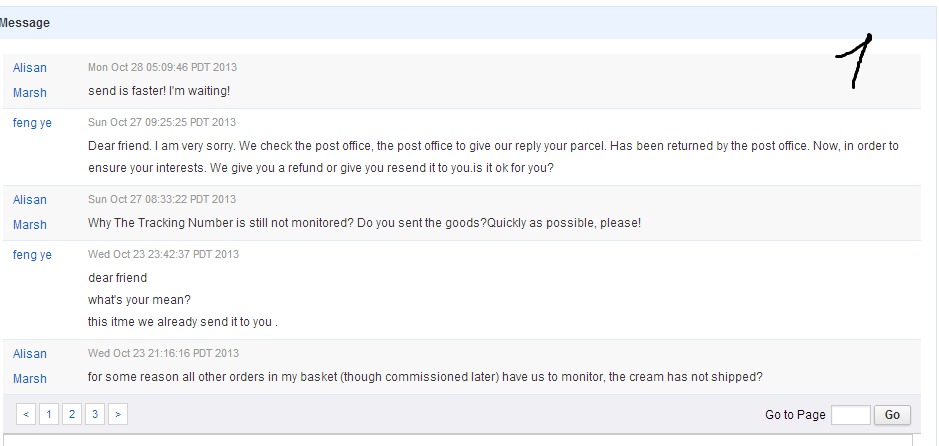The image size is (939, 446).
Task: Focus the Go to Page input box
Action: [x=850, y=414]
